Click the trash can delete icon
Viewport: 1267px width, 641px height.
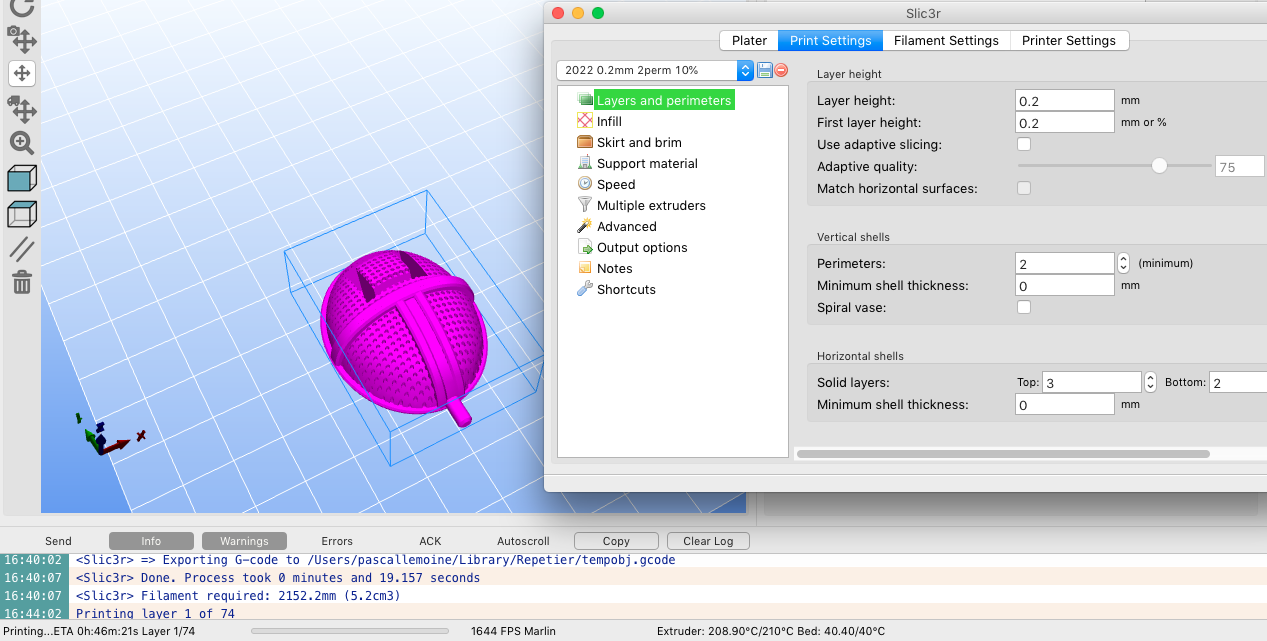point(22,283)
